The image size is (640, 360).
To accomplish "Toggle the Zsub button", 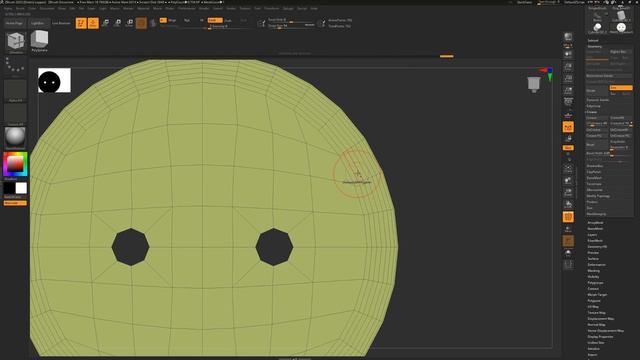I will pos(228,20).
